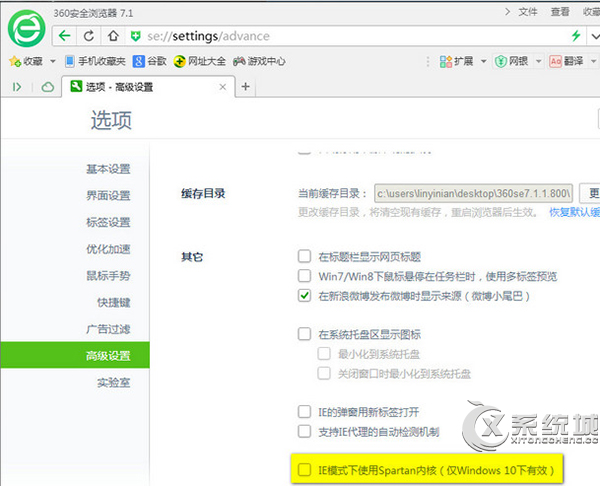Open a new tab with plus button

tap(246, 87)
